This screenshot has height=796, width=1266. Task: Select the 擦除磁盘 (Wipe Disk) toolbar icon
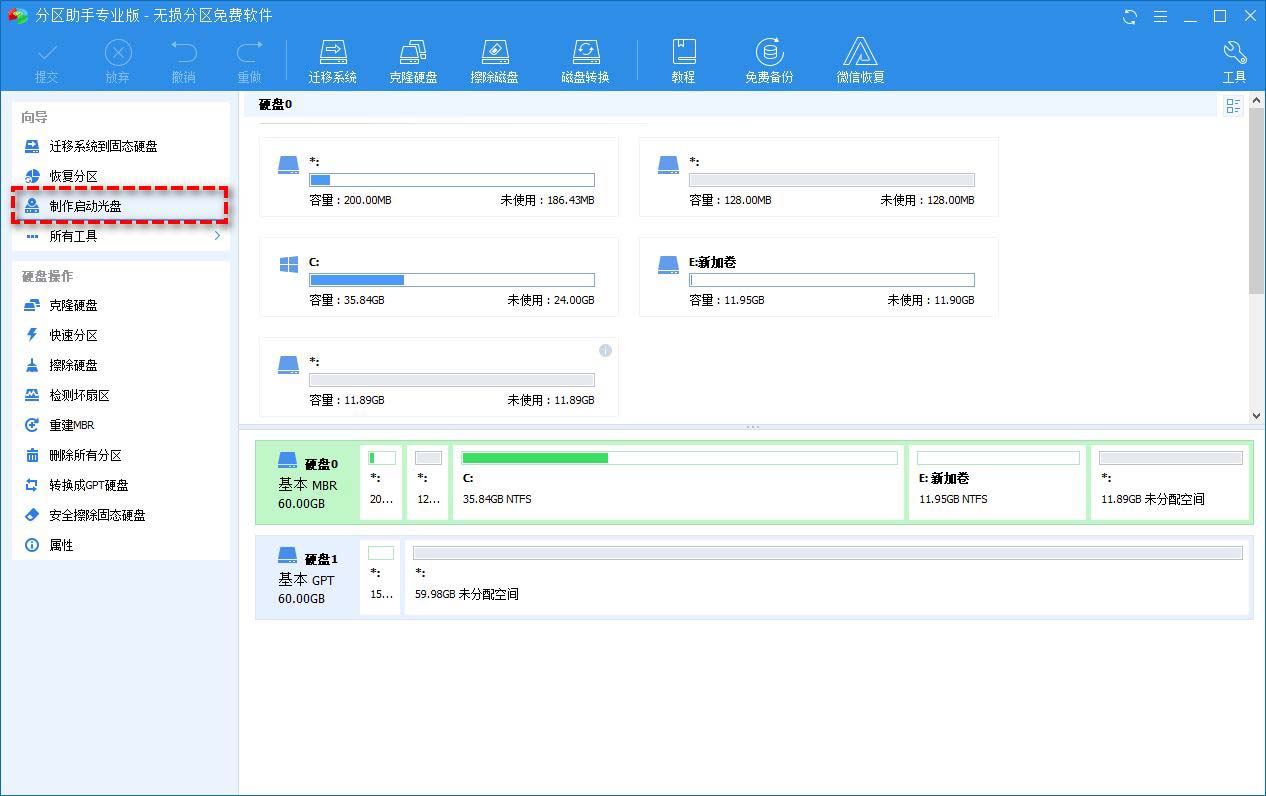[x=494, y=58]
